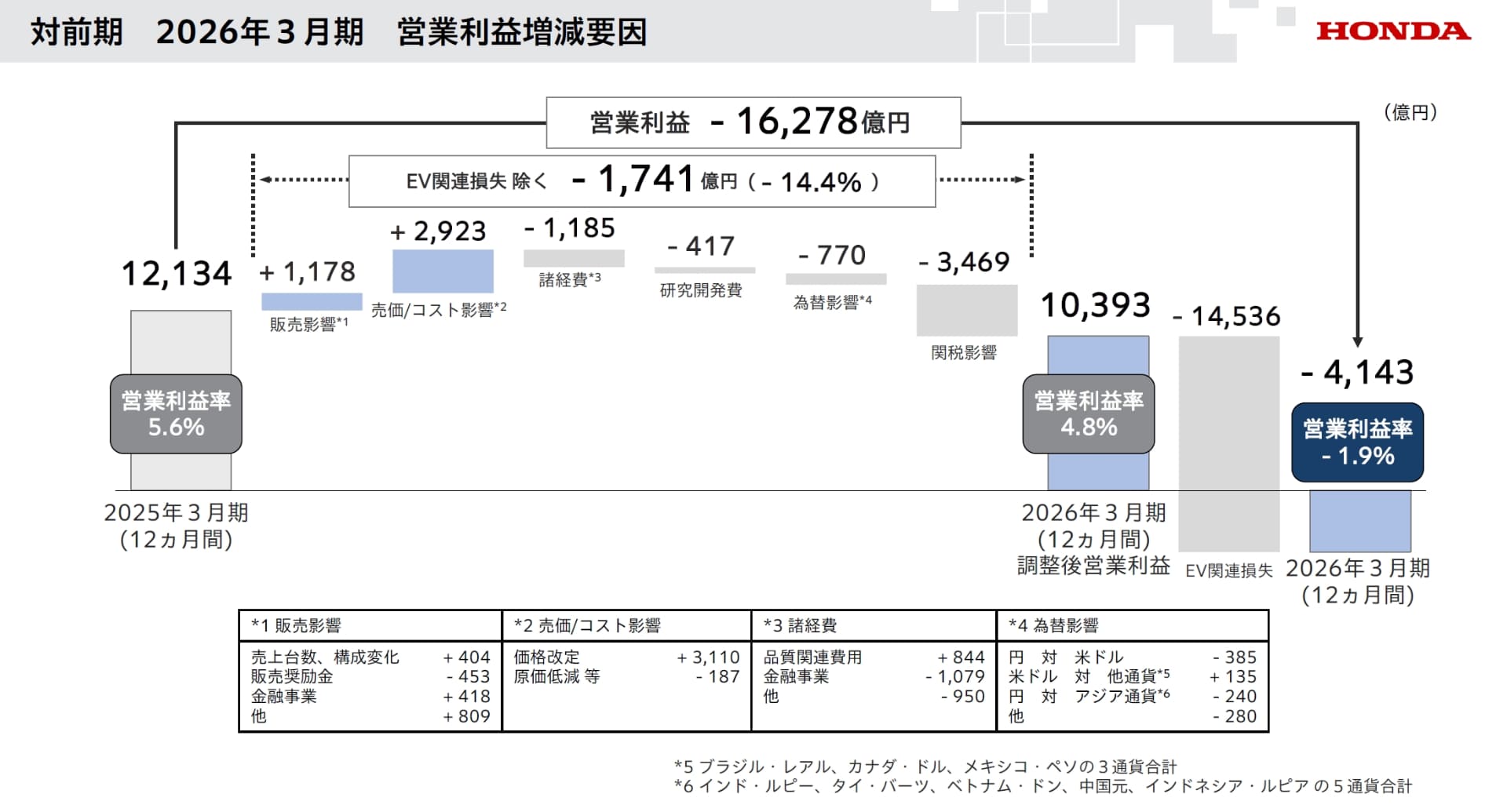Screen dimensions: 1507x812
Task: Click the -4,143 value label
Action: (x=1358, y=372)
